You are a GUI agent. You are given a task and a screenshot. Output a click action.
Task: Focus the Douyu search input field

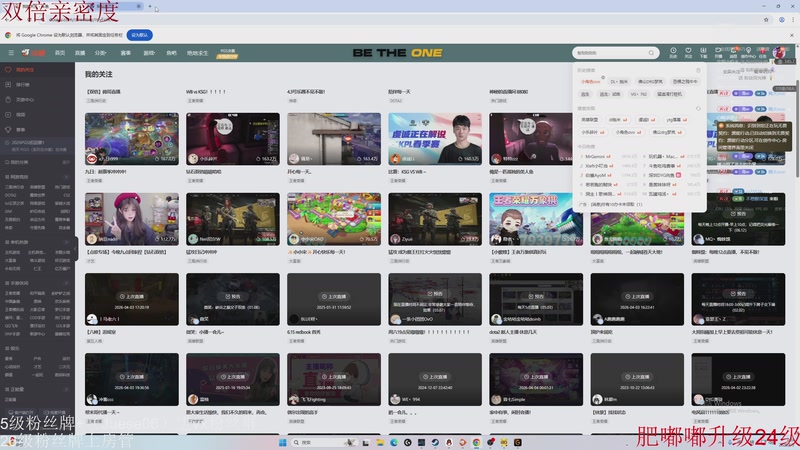611,53
